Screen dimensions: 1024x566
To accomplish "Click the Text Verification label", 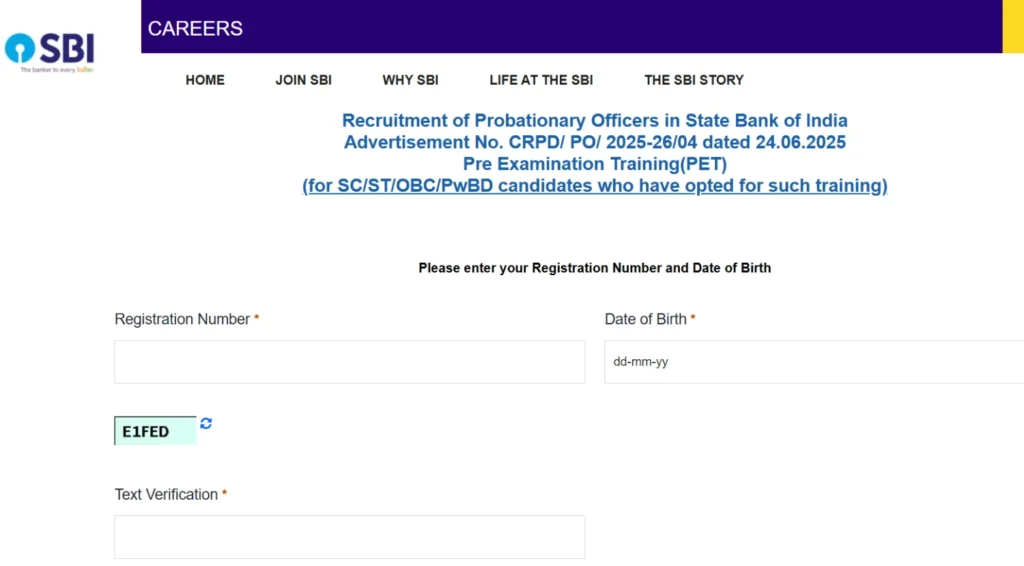I will coord(167,494).
